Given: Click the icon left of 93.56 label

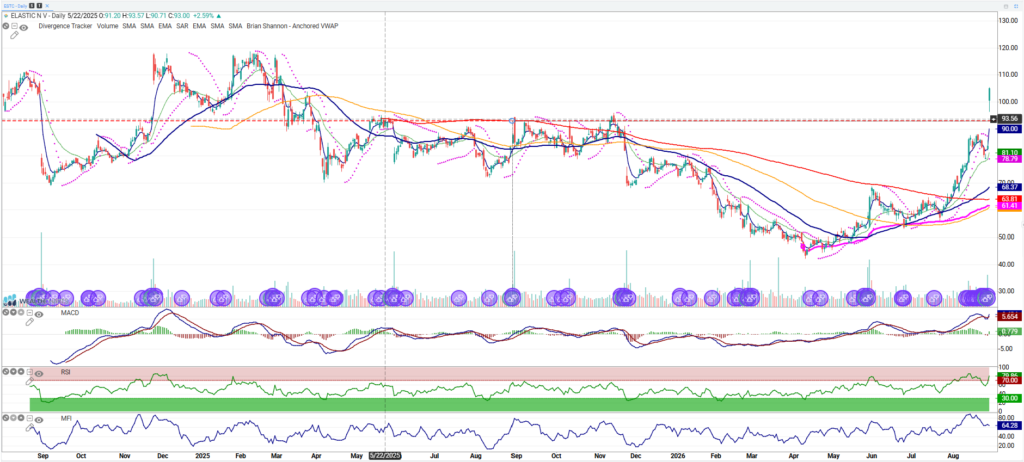Looking at the screenshot, I should 994,118.
